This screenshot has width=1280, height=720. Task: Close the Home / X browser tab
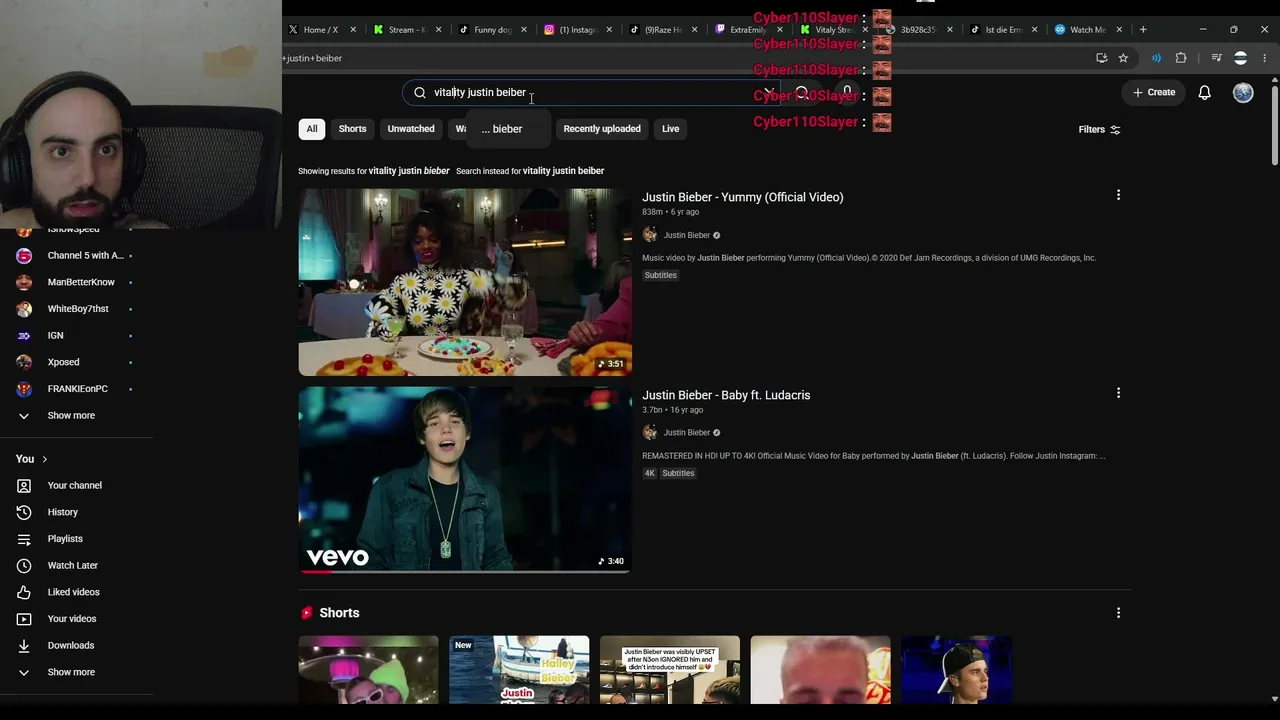pos(353,30)
